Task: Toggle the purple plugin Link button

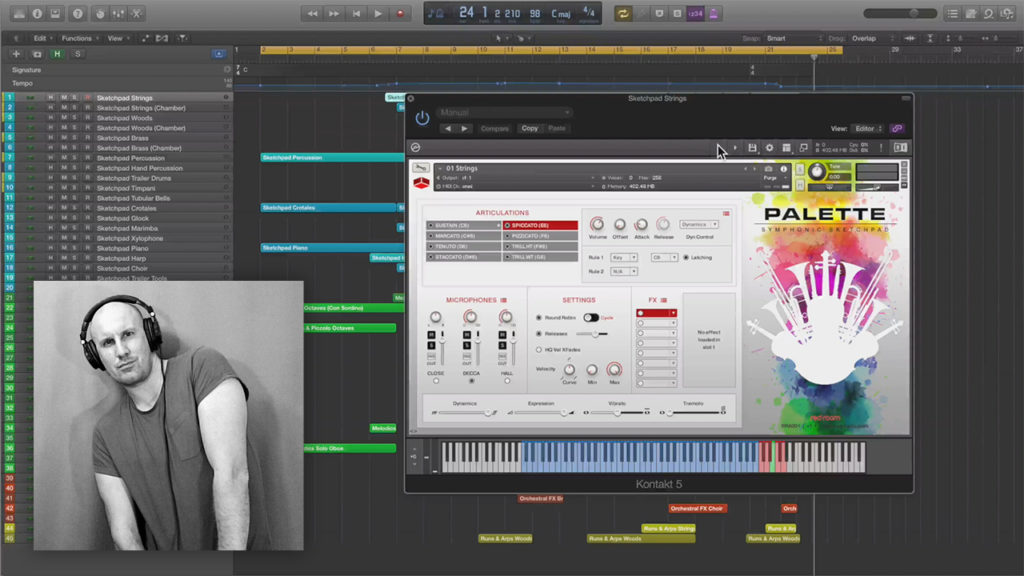Action: [x=897, y=129]
